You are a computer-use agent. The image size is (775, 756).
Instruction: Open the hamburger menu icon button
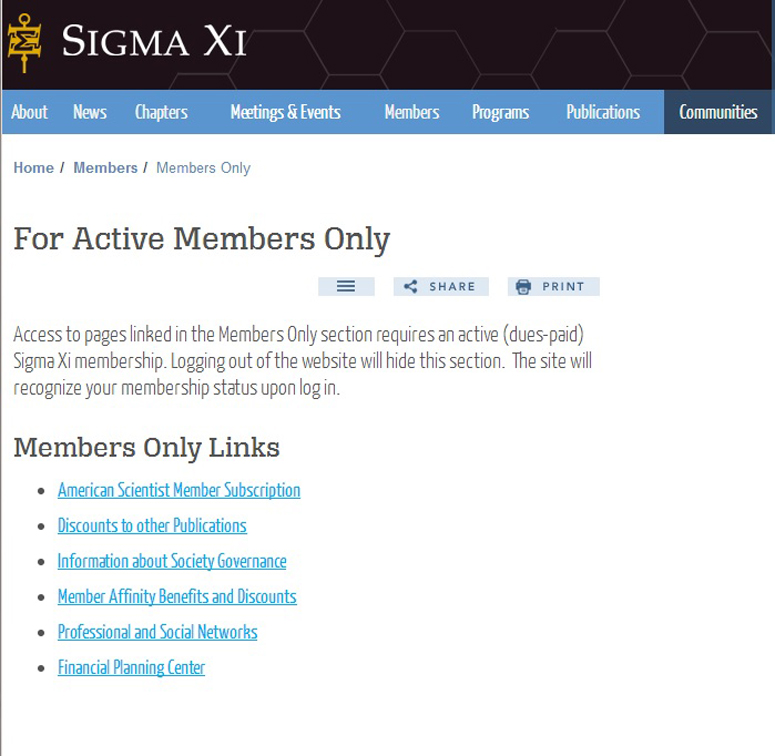[x=346, y=287]
